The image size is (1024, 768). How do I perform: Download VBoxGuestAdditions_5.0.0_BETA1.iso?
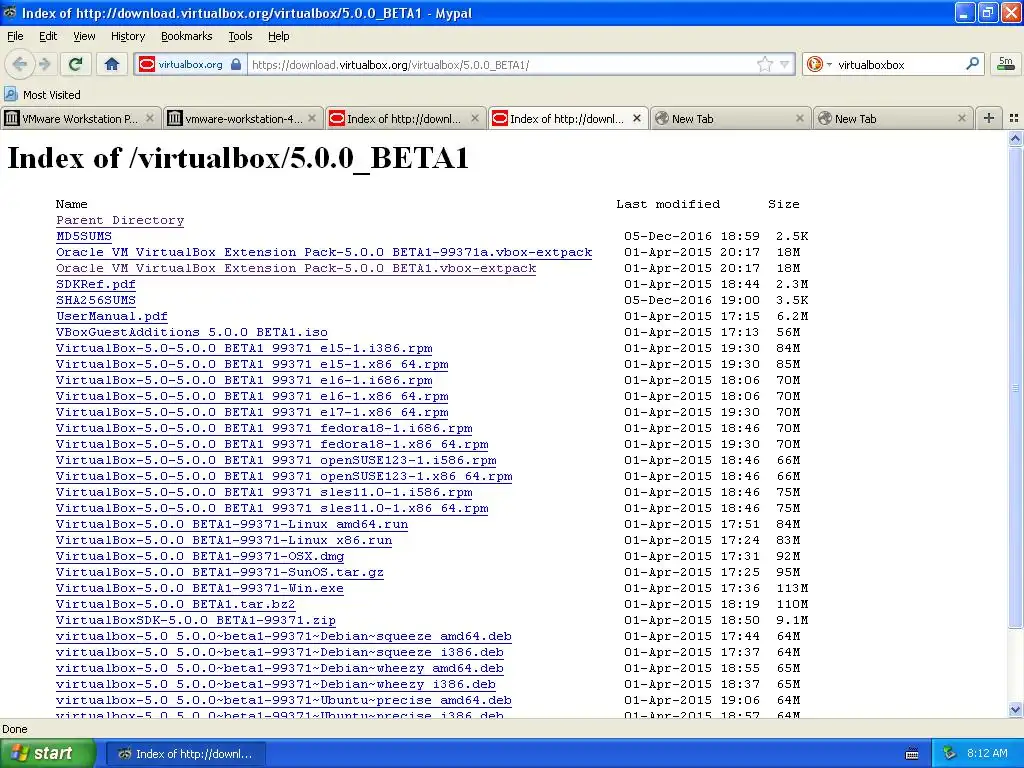click(x=192, y=332)
